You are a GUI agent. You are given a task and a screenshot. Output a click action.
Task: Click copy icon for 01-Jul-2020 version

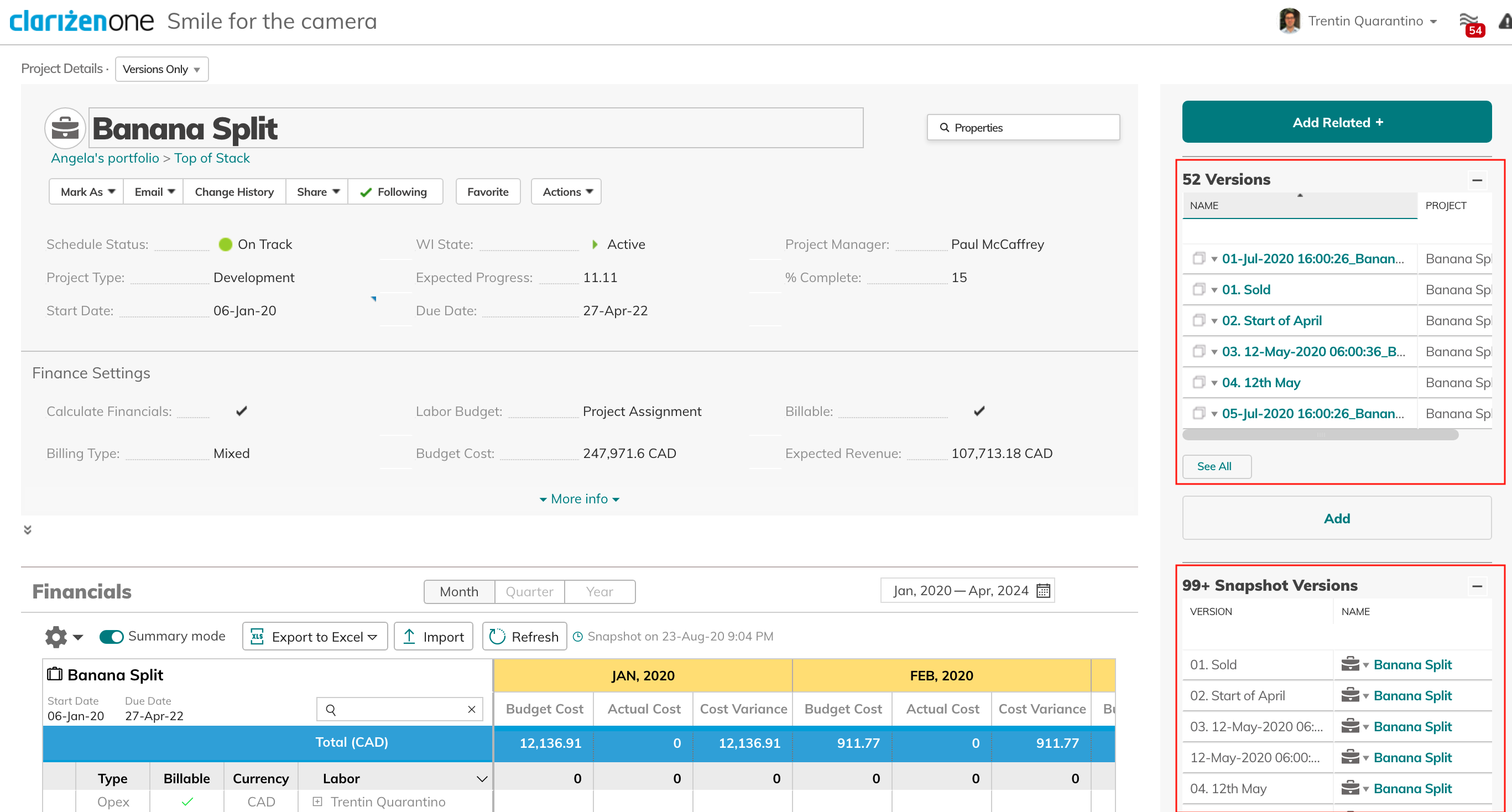point(1198,259)
